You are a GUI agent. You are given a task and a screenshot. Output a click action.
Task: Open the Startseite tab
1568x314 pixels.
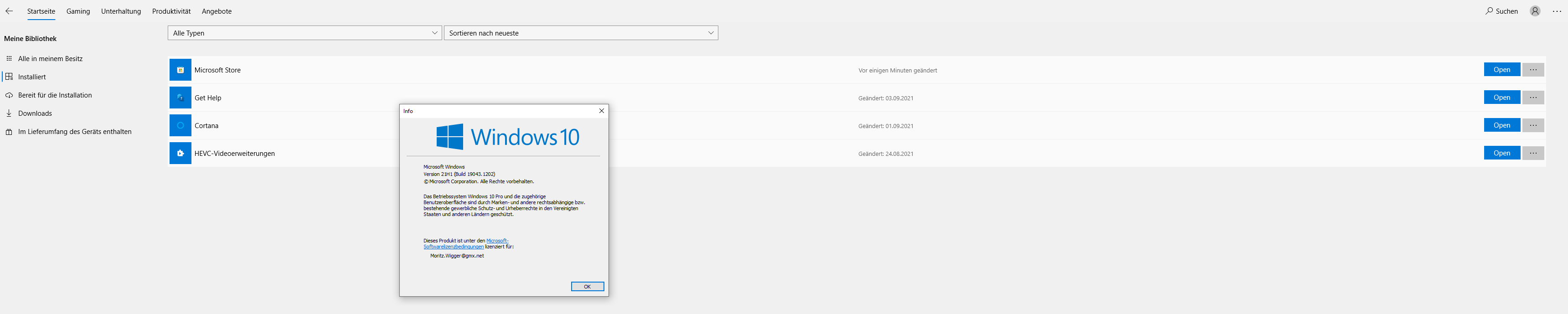(41, 11)
